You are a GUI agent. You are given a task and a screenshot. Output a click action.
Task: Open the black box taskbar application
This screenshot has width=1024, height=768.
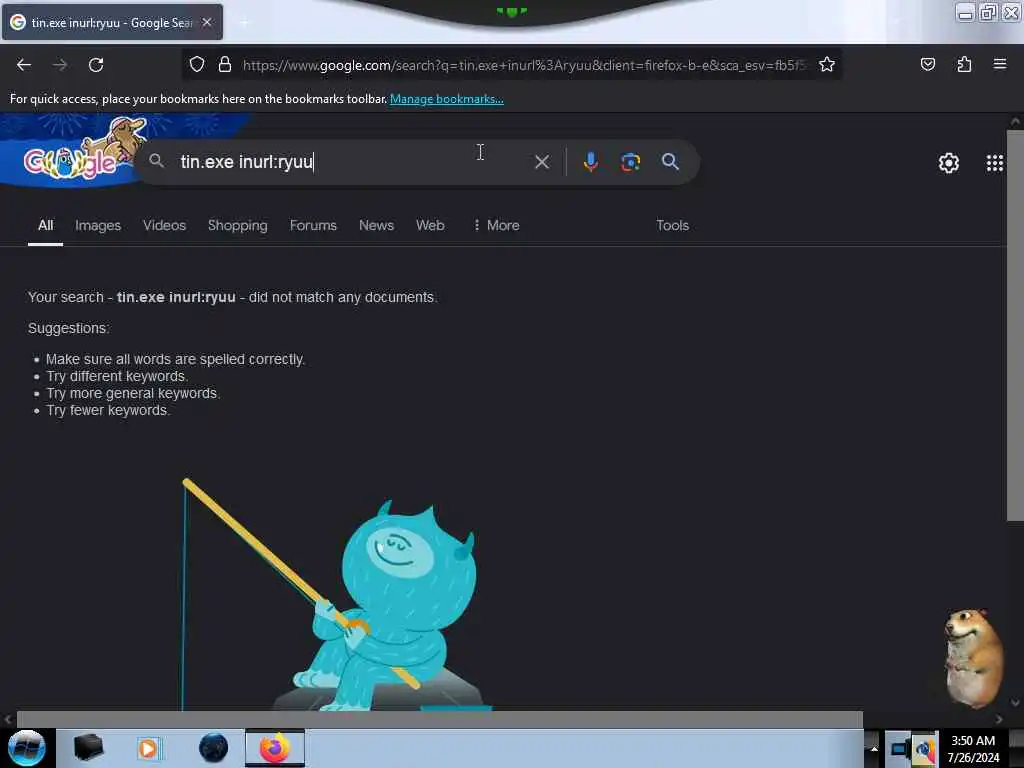click(x=88, y=748)
